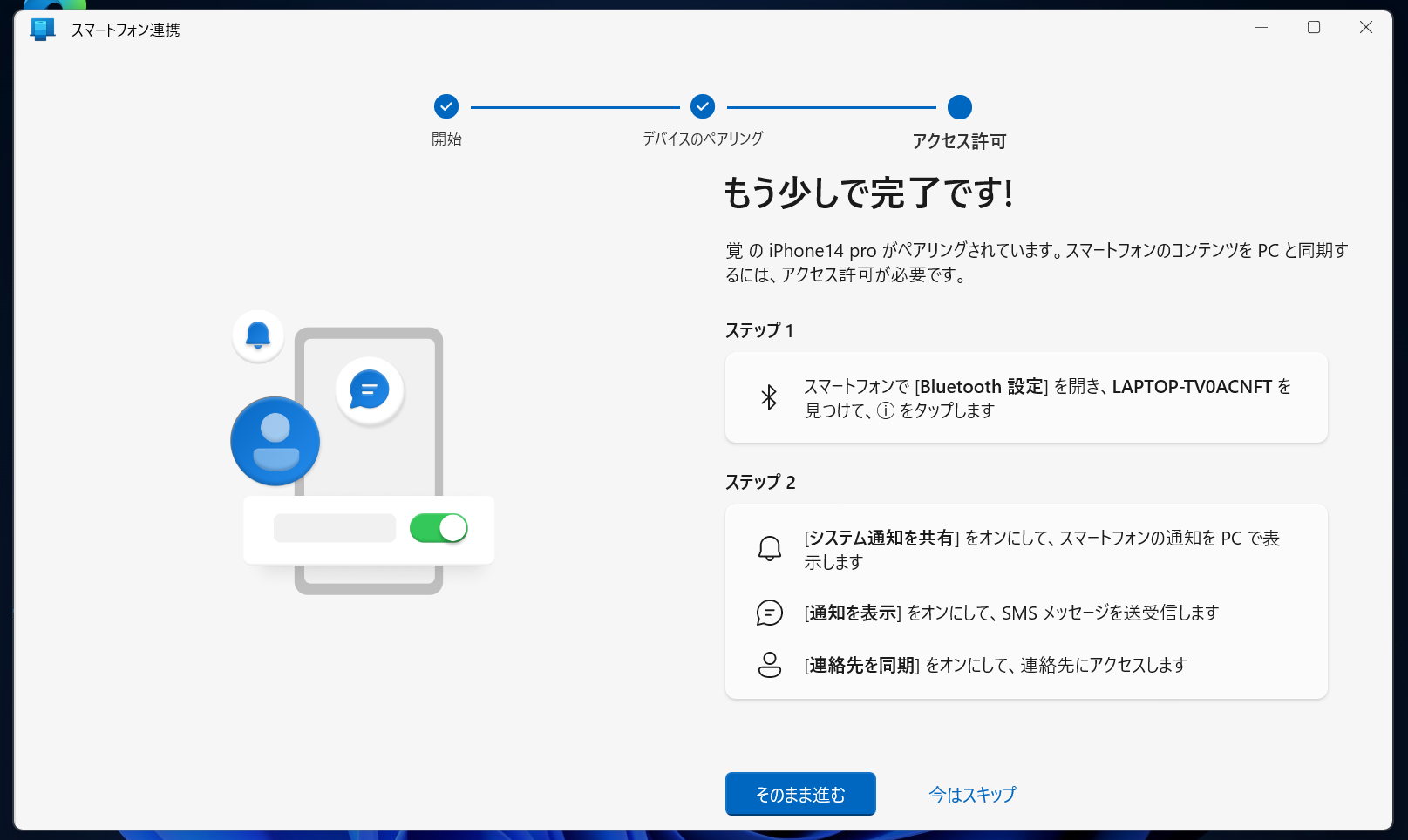Click the Bluetooth 設定 instruction text
This screenshot has height=840, width=1408.
1047,398
